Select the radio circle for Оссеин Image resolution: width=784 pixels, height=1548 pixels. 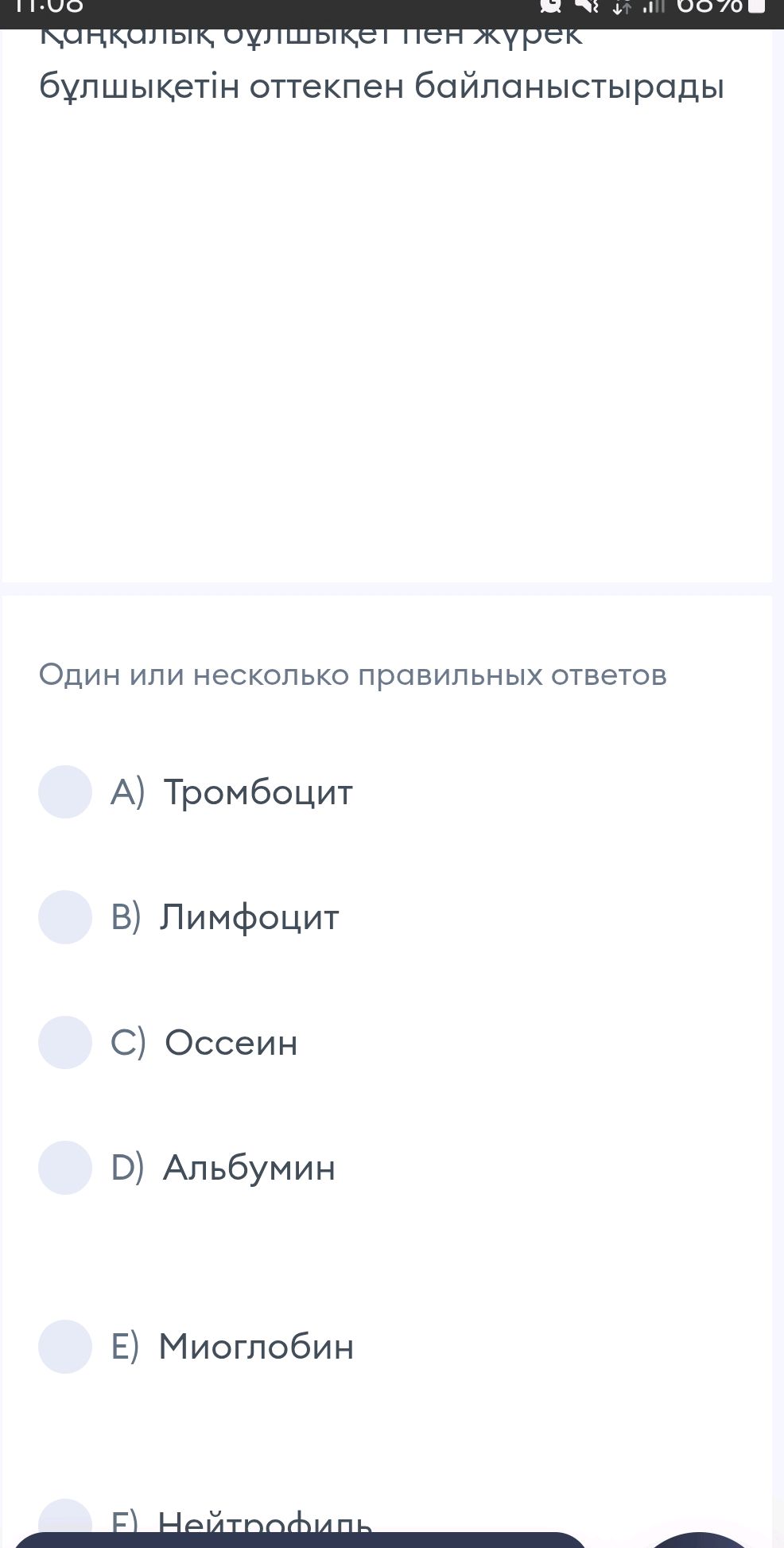[x=65, y=1042]
